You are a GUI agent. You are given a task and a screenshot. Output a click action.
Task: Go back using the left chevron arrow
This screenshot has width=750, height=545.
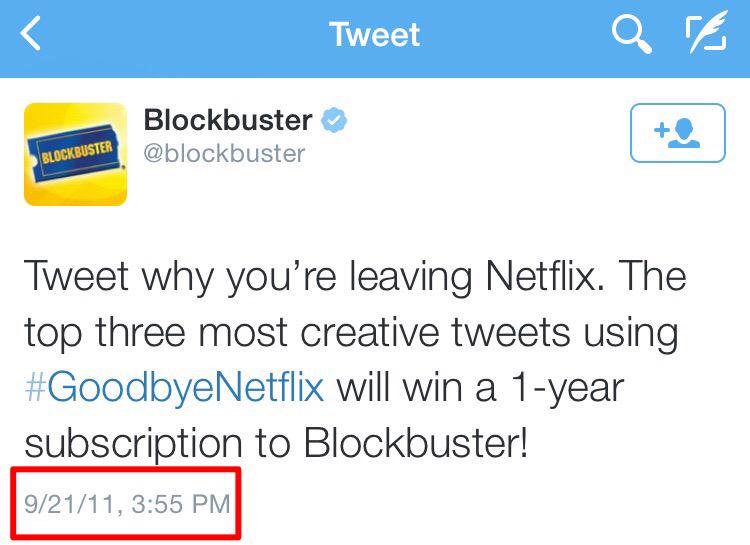[x=31, y=33]
